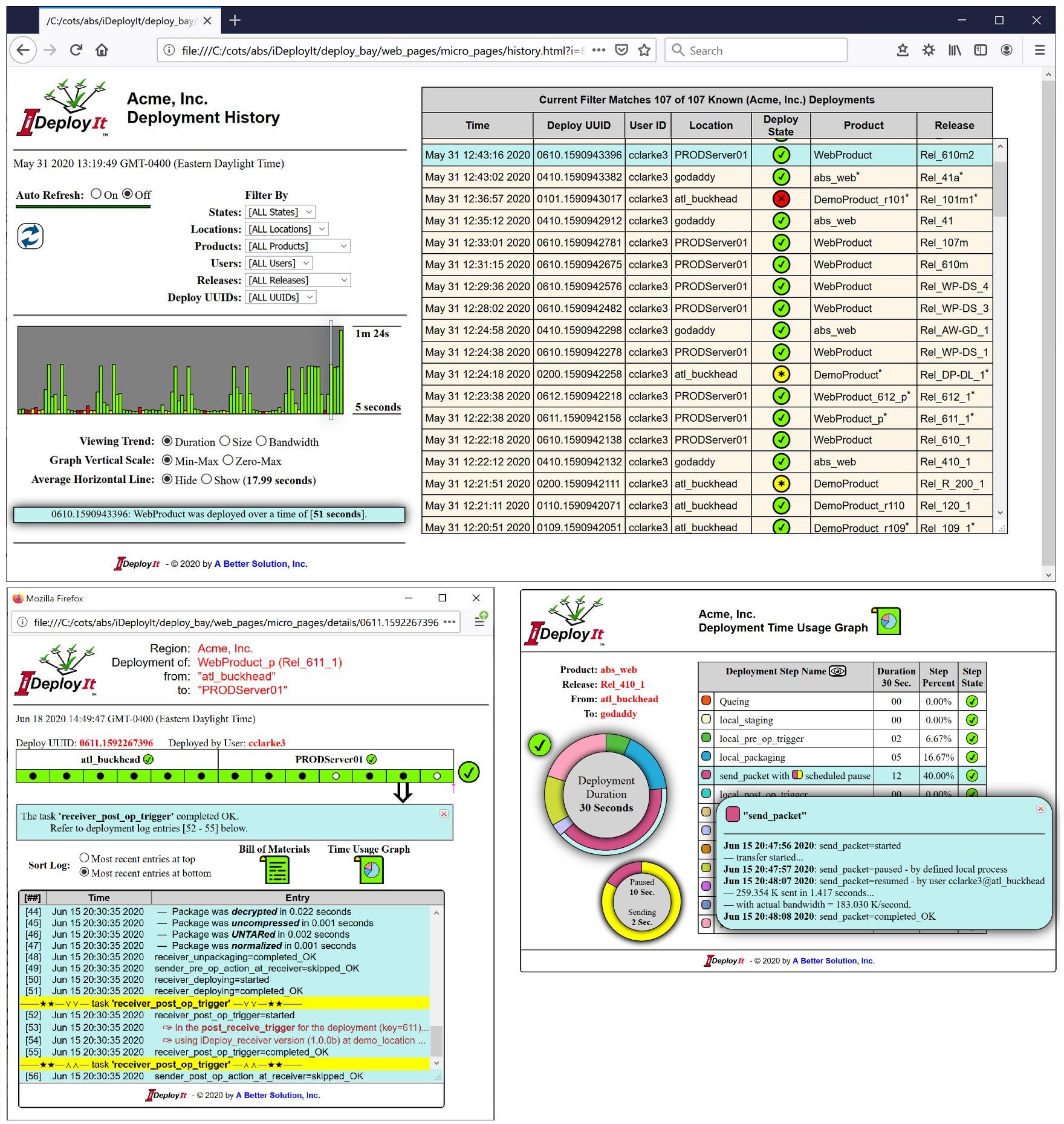Image resolution: width=1064 pixels, height=1124 pixels.
Task: Open a new browser tab
Action: click(236, 20)
